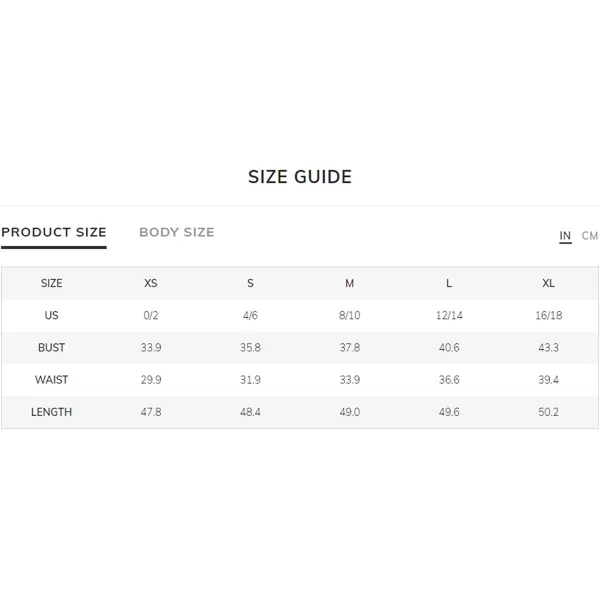The width and height of the screenshot is (600, 600).
Task: Select the LENGTH row label
Action: coord(51,412)
